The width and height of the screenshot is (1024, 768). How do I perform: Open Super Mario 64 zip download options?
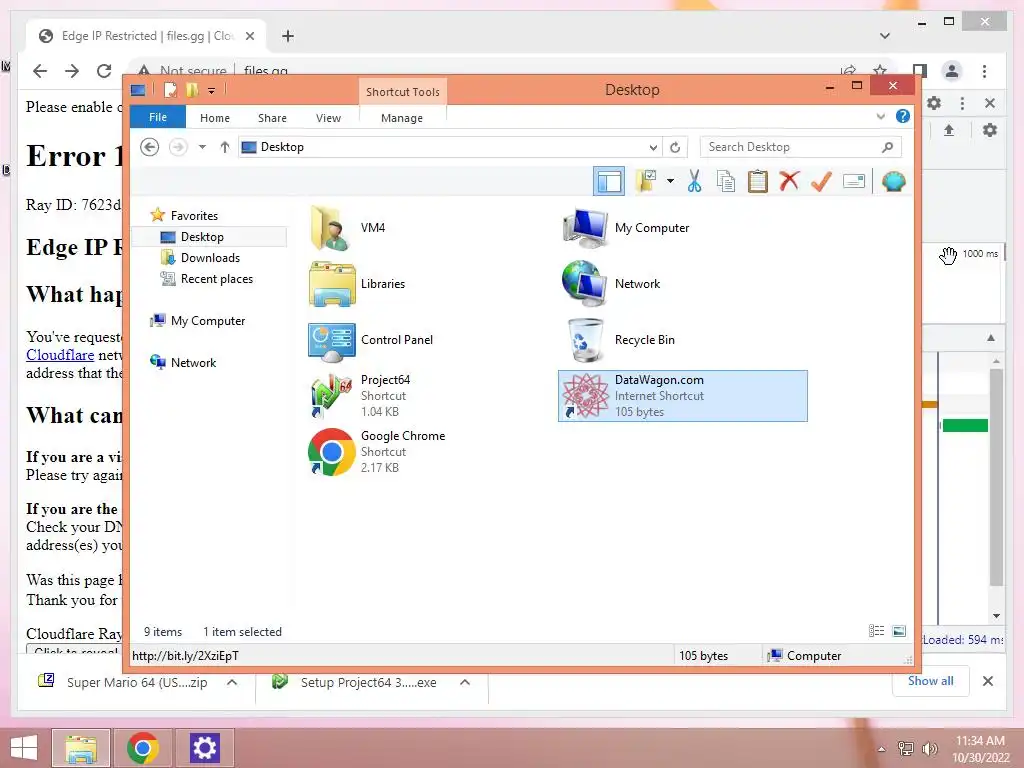232,682
